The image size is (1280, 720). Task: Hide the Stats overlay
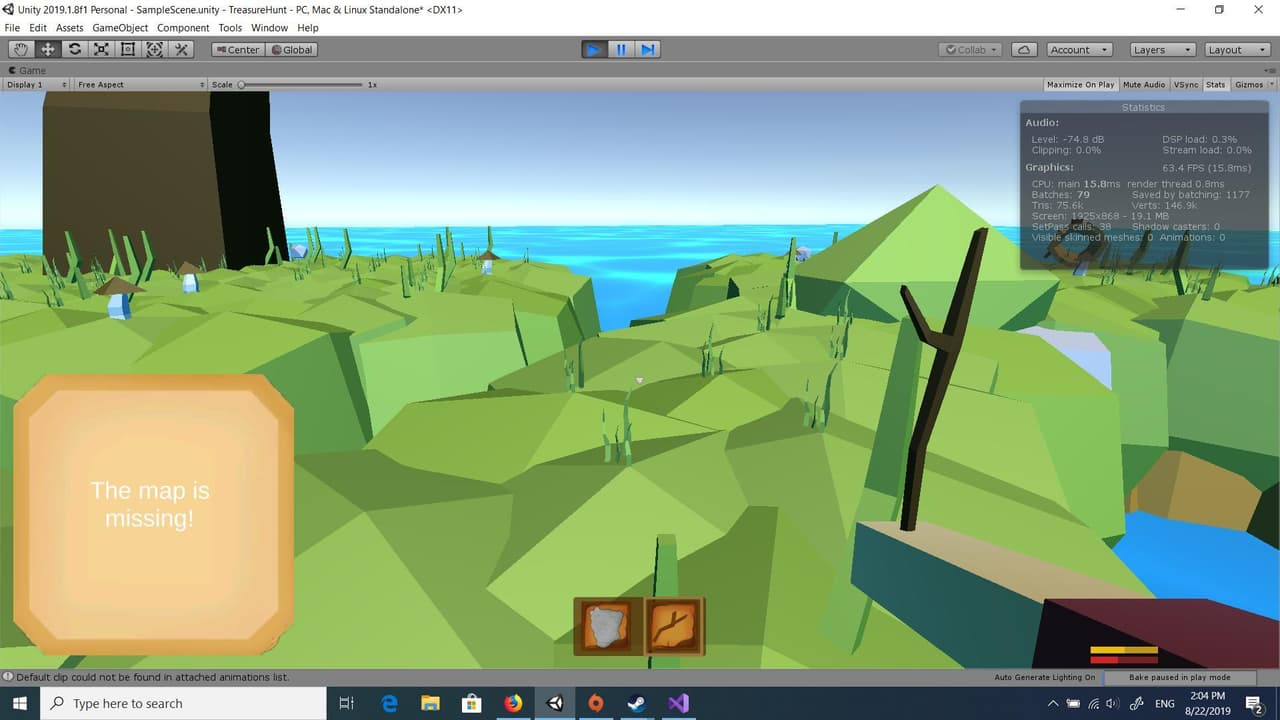(x=1215, y=85)
